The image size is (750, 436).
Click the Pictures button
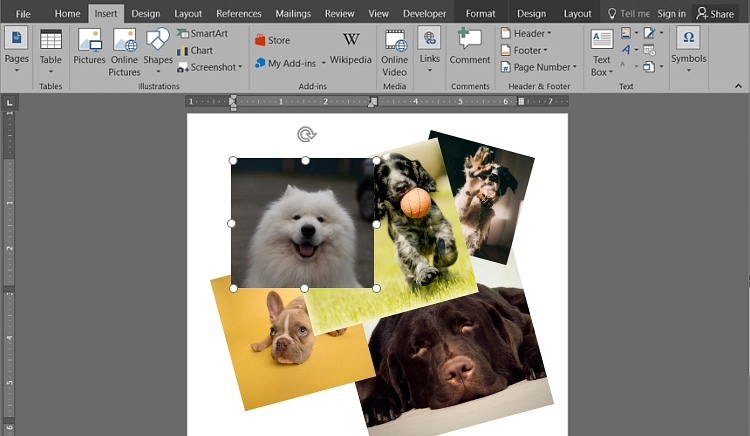(89, 46)
